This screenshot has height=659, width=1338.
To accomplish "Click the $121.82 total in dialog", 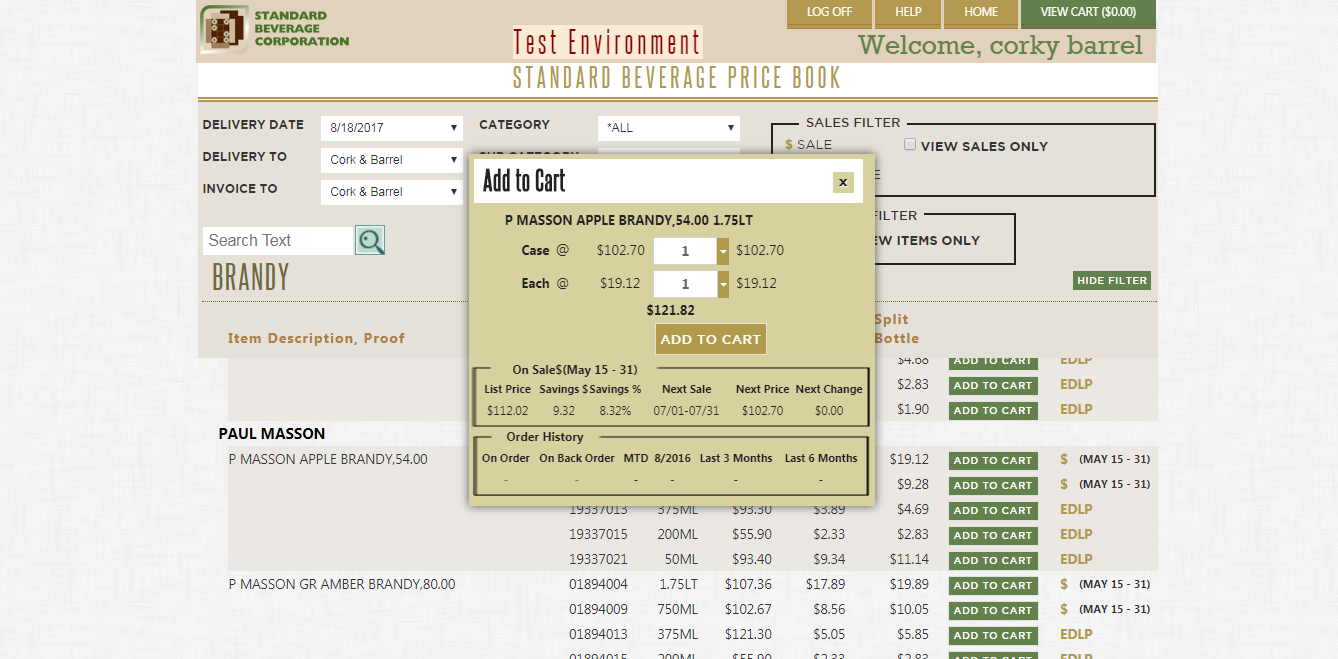I will coord(671,311).
